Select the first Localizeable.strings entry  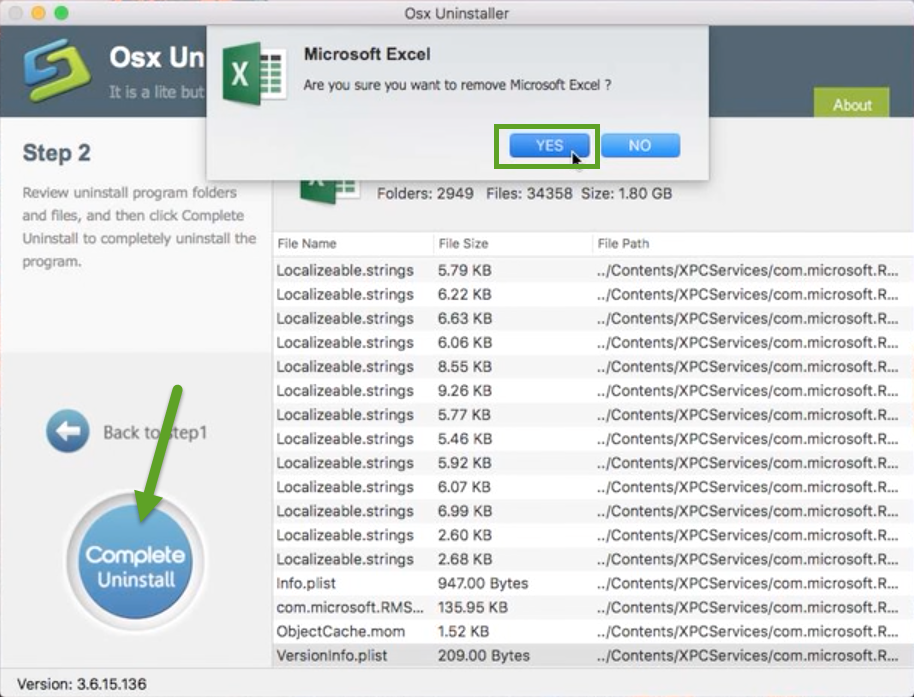[345, 270]
